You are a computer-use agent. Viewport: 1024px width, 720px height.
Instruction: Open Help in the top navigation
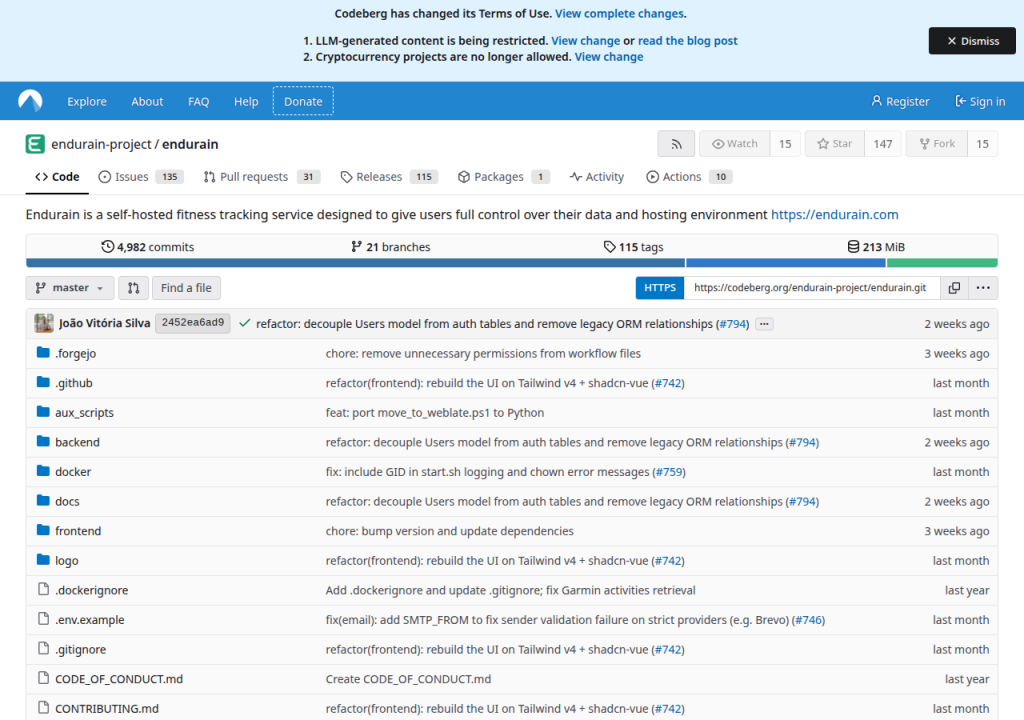[246, 101]
